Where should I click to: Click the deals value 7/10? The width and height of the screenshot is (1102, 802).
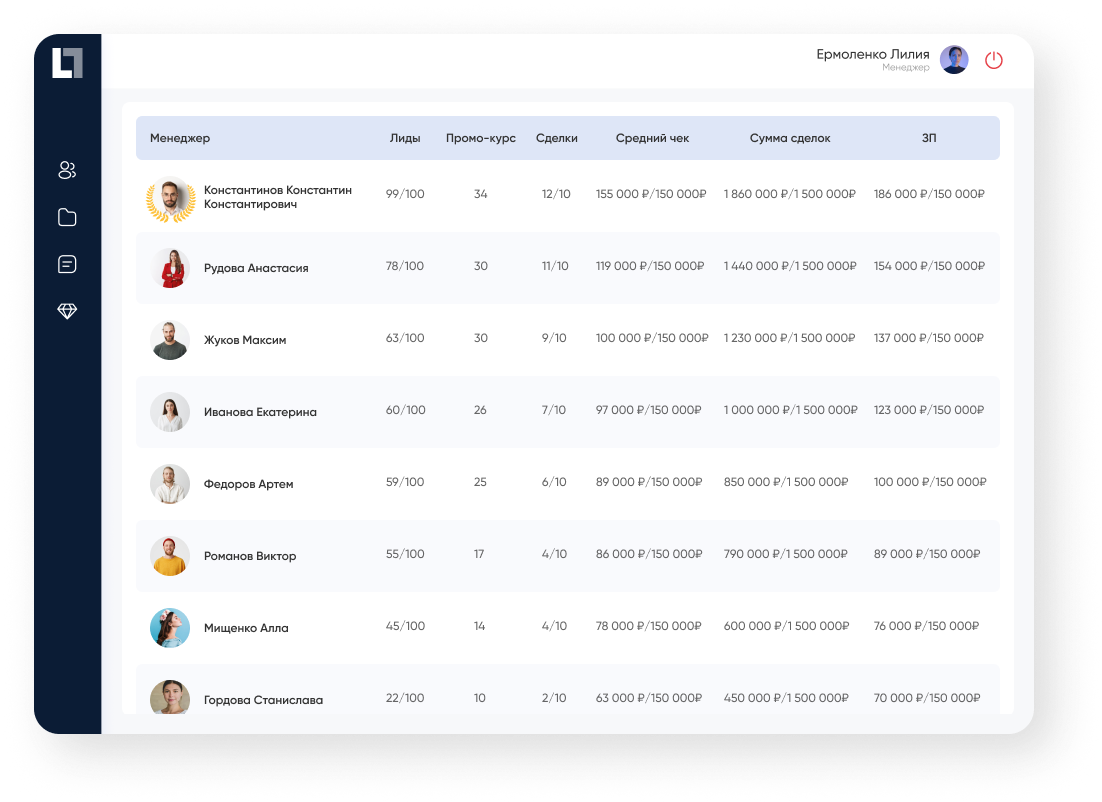click(x=554, y=410)
